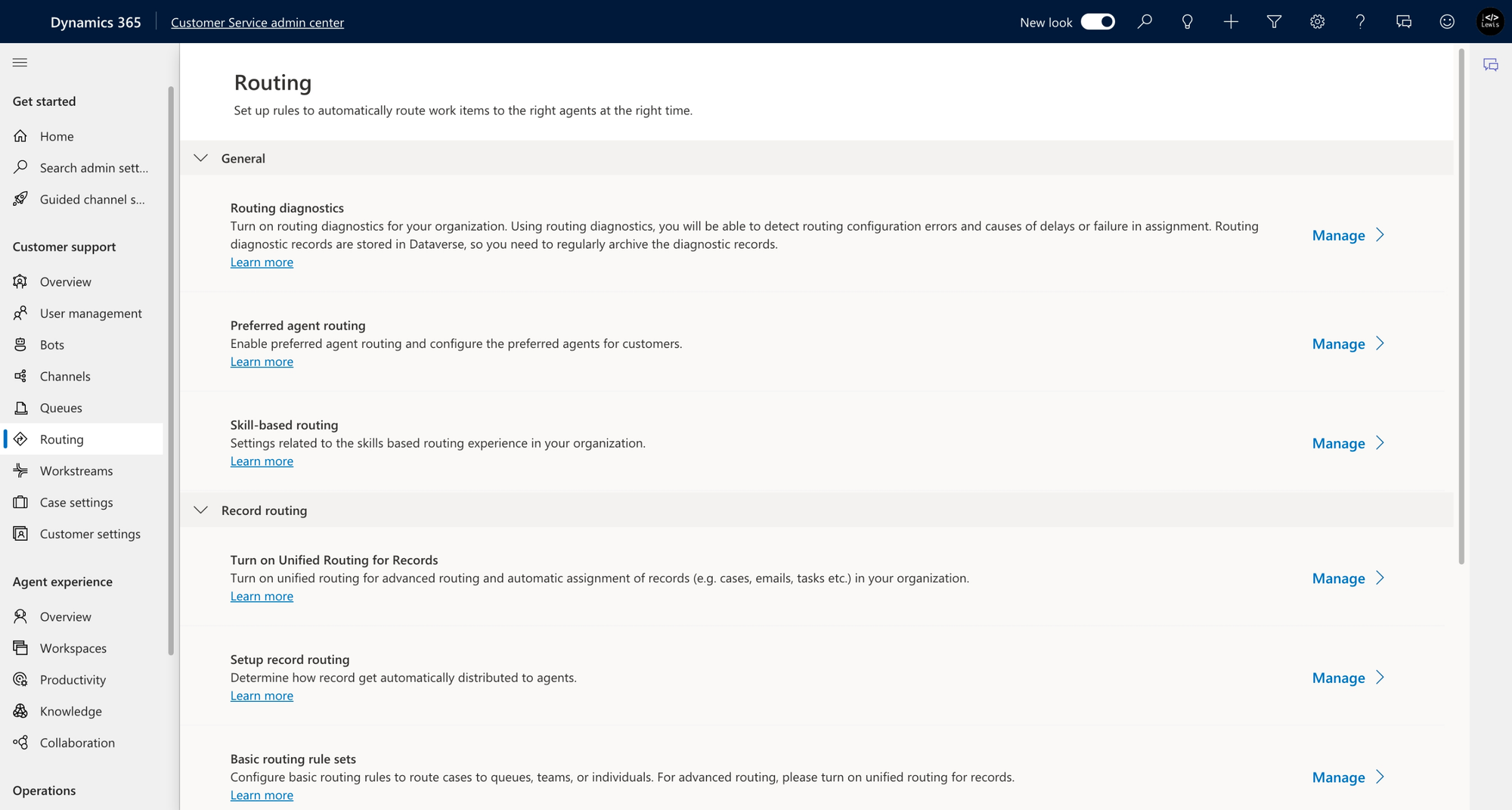Open the settings gear icon
Screen dimensions: 1512x810
(1317, 22)
